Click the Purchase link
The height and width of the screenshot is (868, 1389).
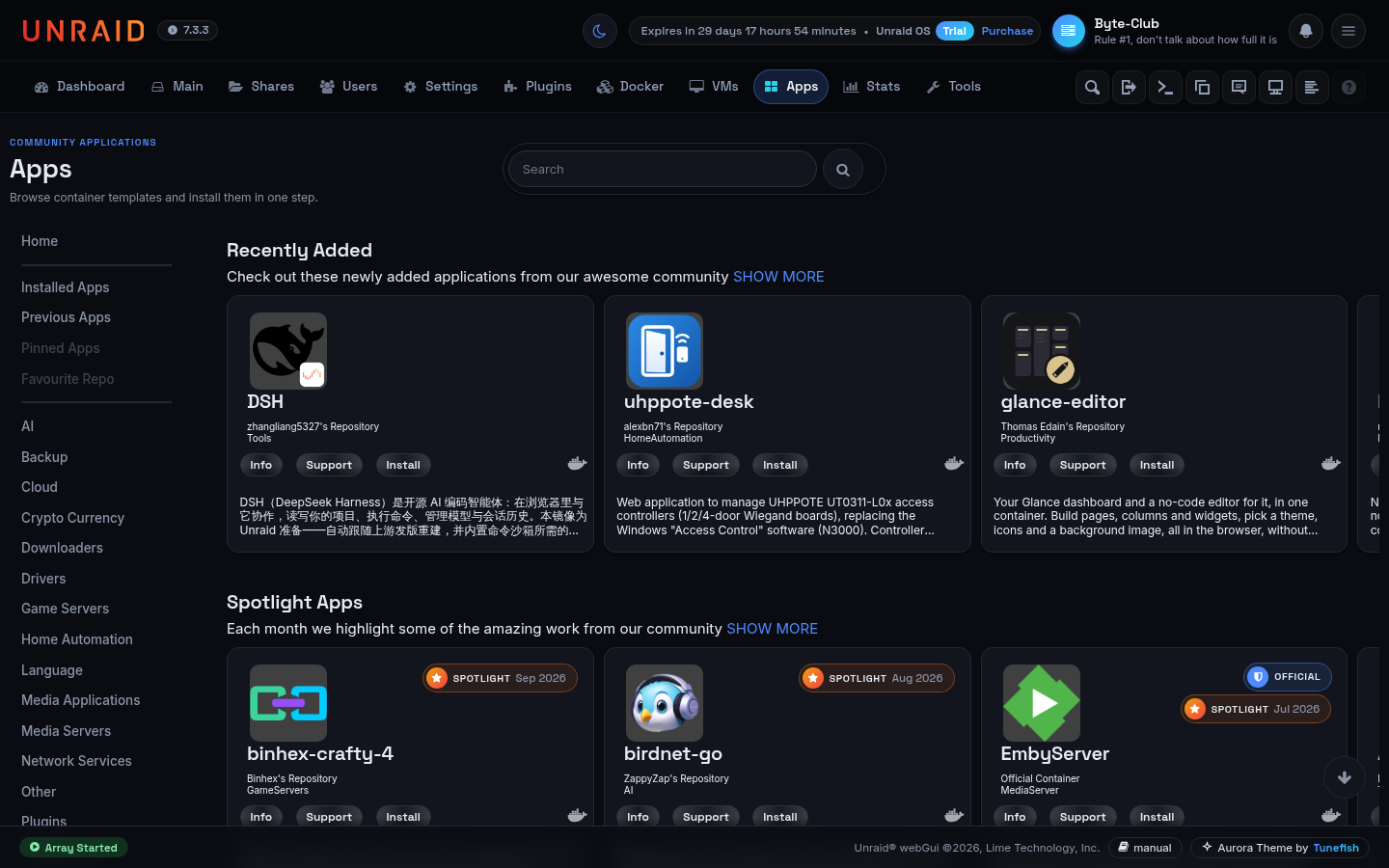[x=1007, y=31]
